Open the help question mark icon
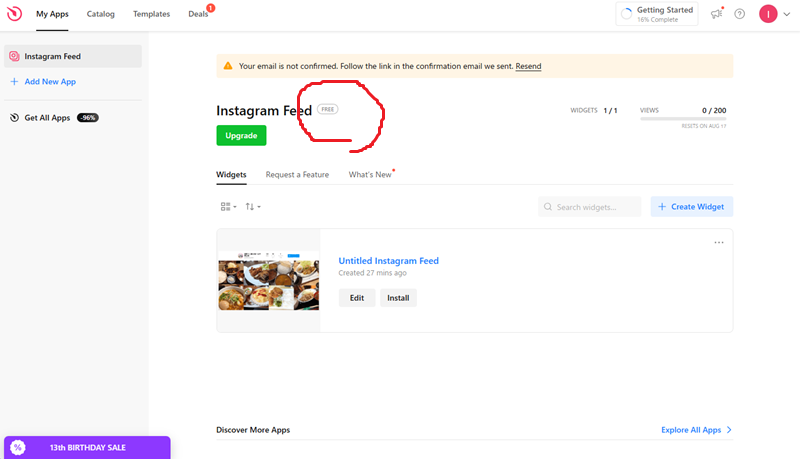Screen dimensions: 800x459 coord(739,14)
